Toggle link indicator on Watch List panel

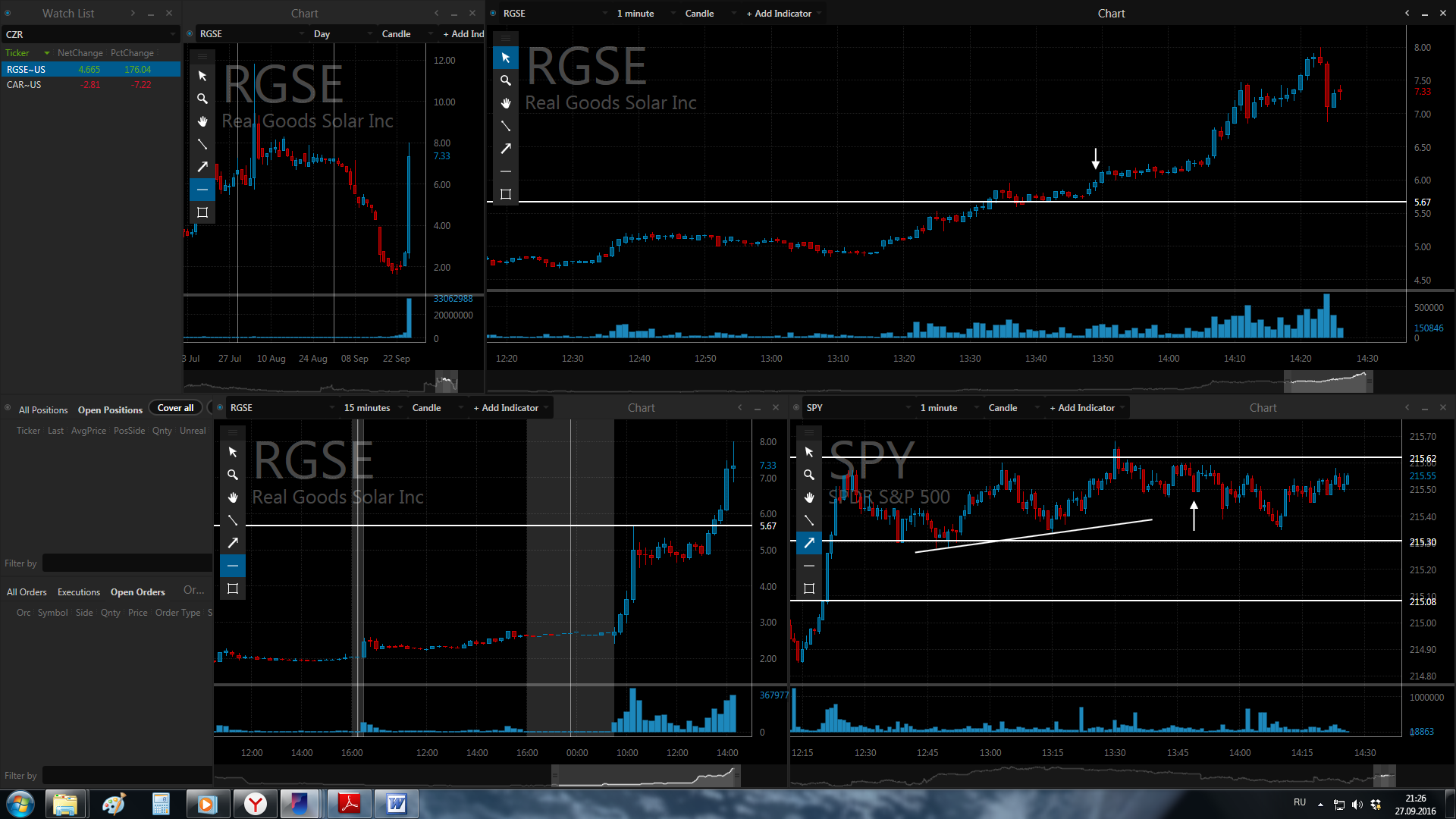tap(8, 13)
